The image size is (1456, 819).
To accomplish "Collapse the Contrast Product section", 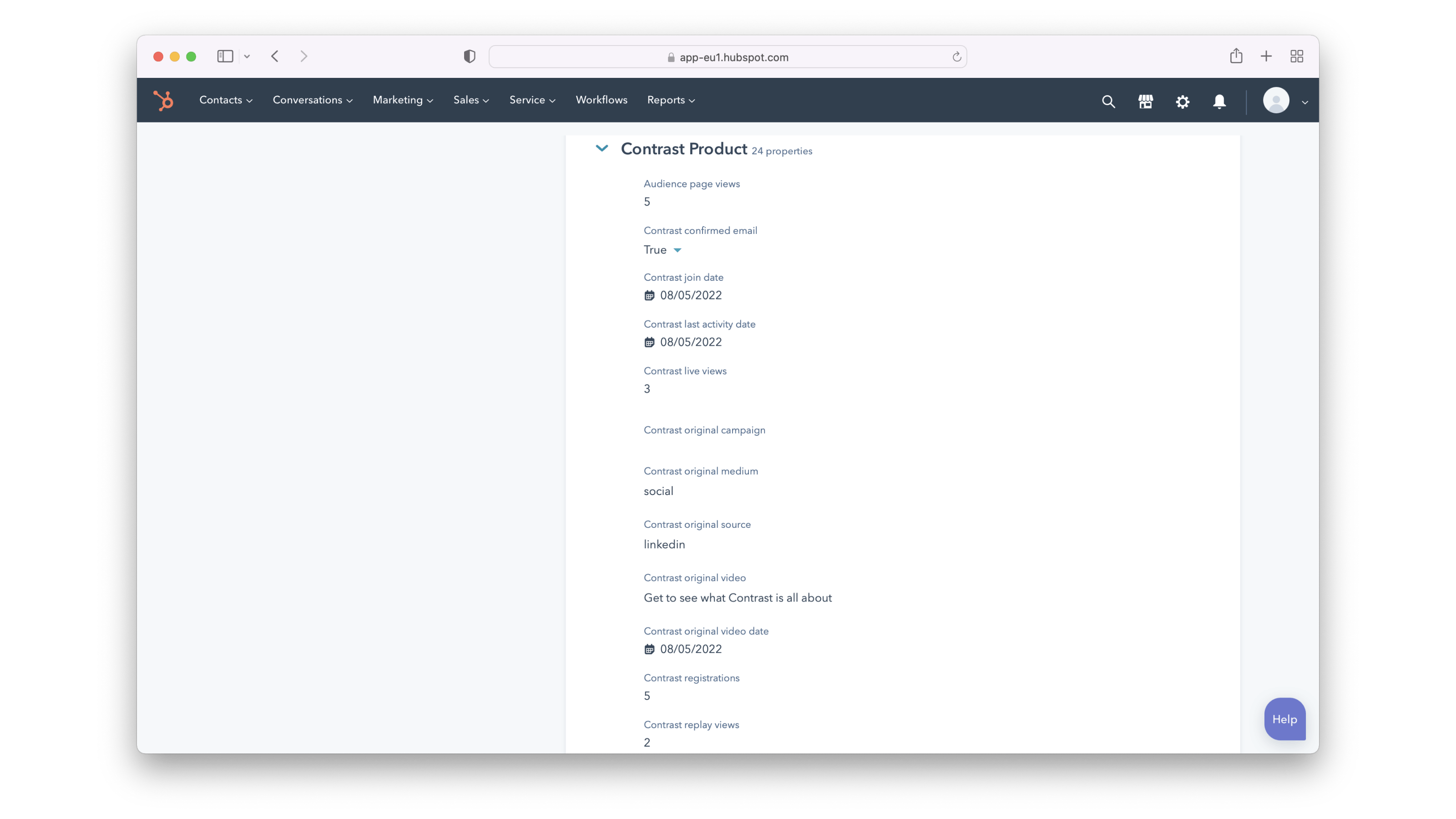I will pyautogui.click(x=602, y=149).
